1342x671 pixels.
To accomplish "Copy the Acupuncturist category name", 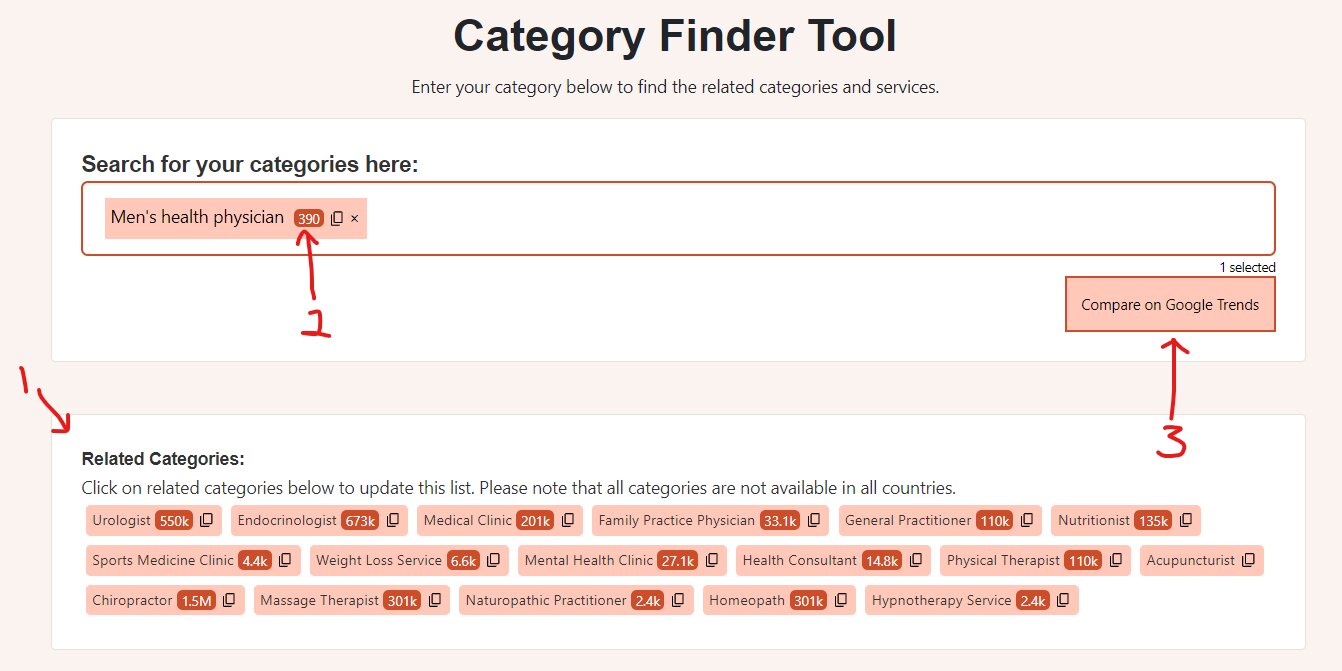I will 1249,560.
